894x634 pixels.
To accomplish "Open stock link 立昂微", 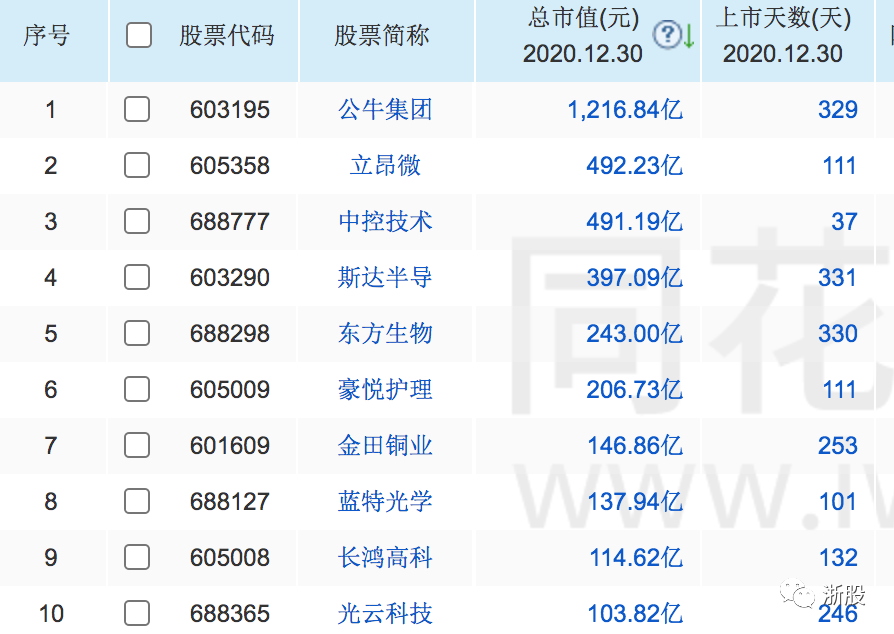I will point(385,165).
